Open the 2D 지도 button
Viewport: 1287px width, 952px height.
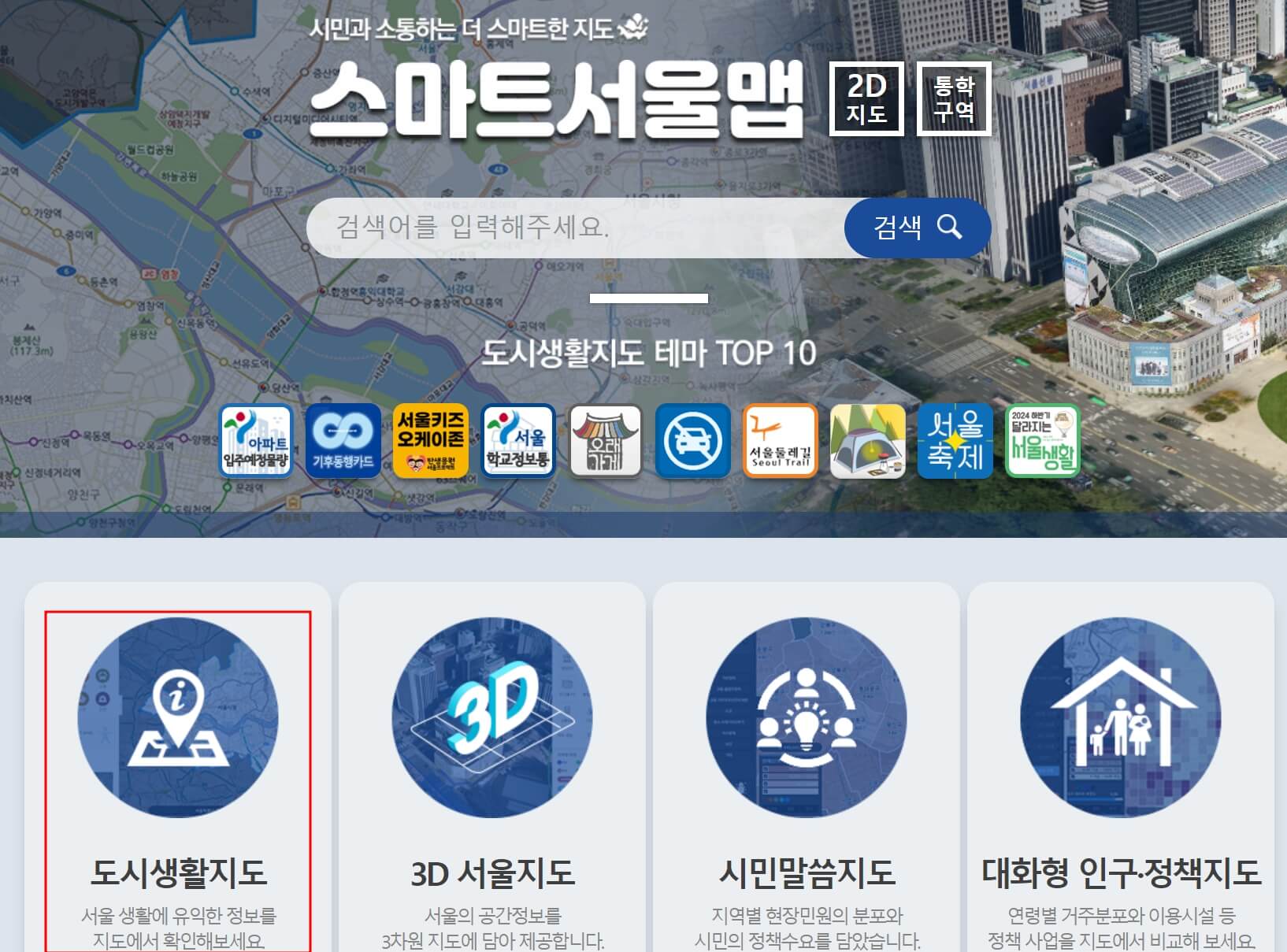(x=866, y=98)
